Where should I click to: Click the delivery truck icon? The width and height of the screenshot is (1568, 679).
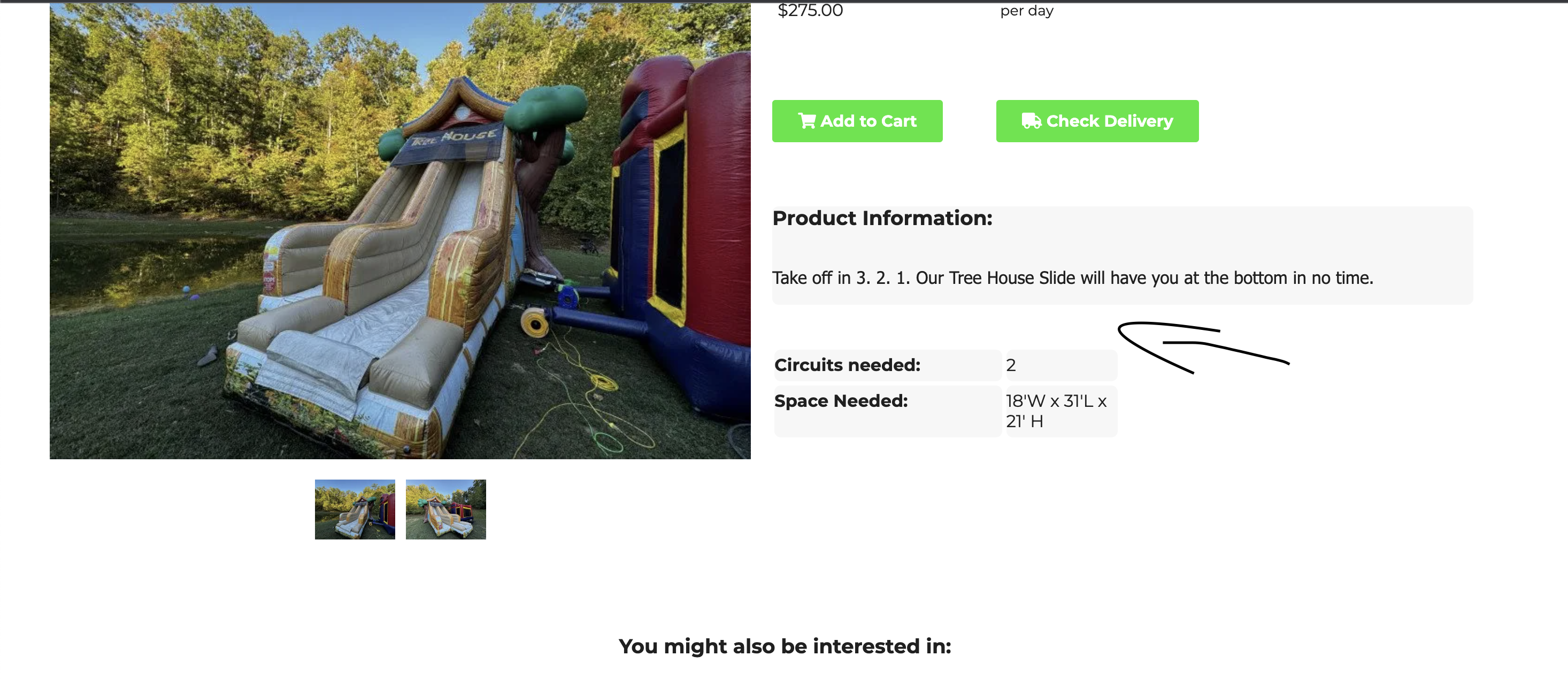pyautogui.click(x=1031, y=121)
